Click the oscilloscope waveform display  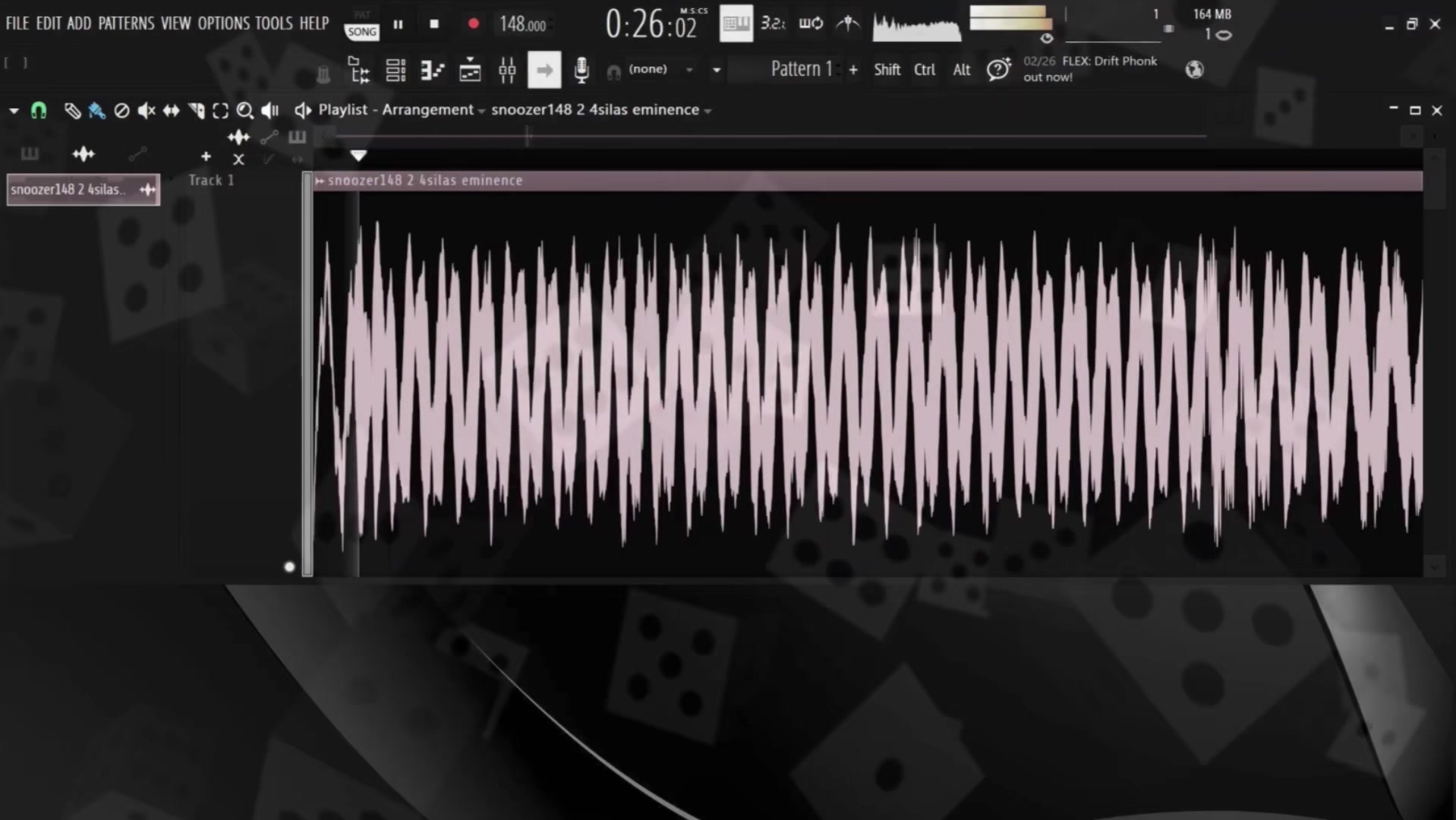(x=916, y=26)
